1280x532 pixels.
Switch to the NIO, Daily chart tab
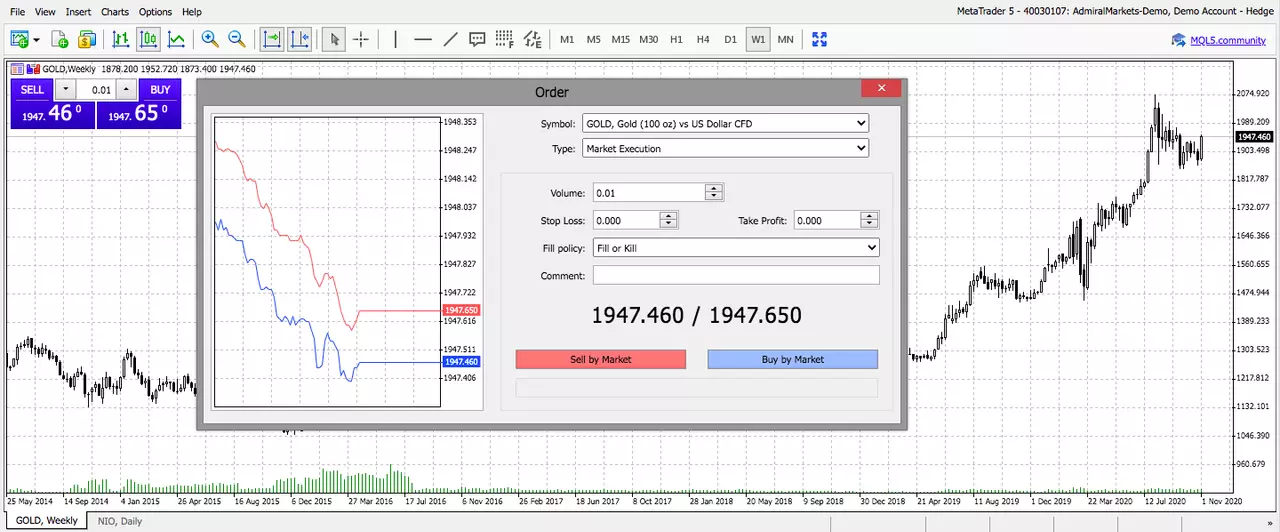(119, 521)
